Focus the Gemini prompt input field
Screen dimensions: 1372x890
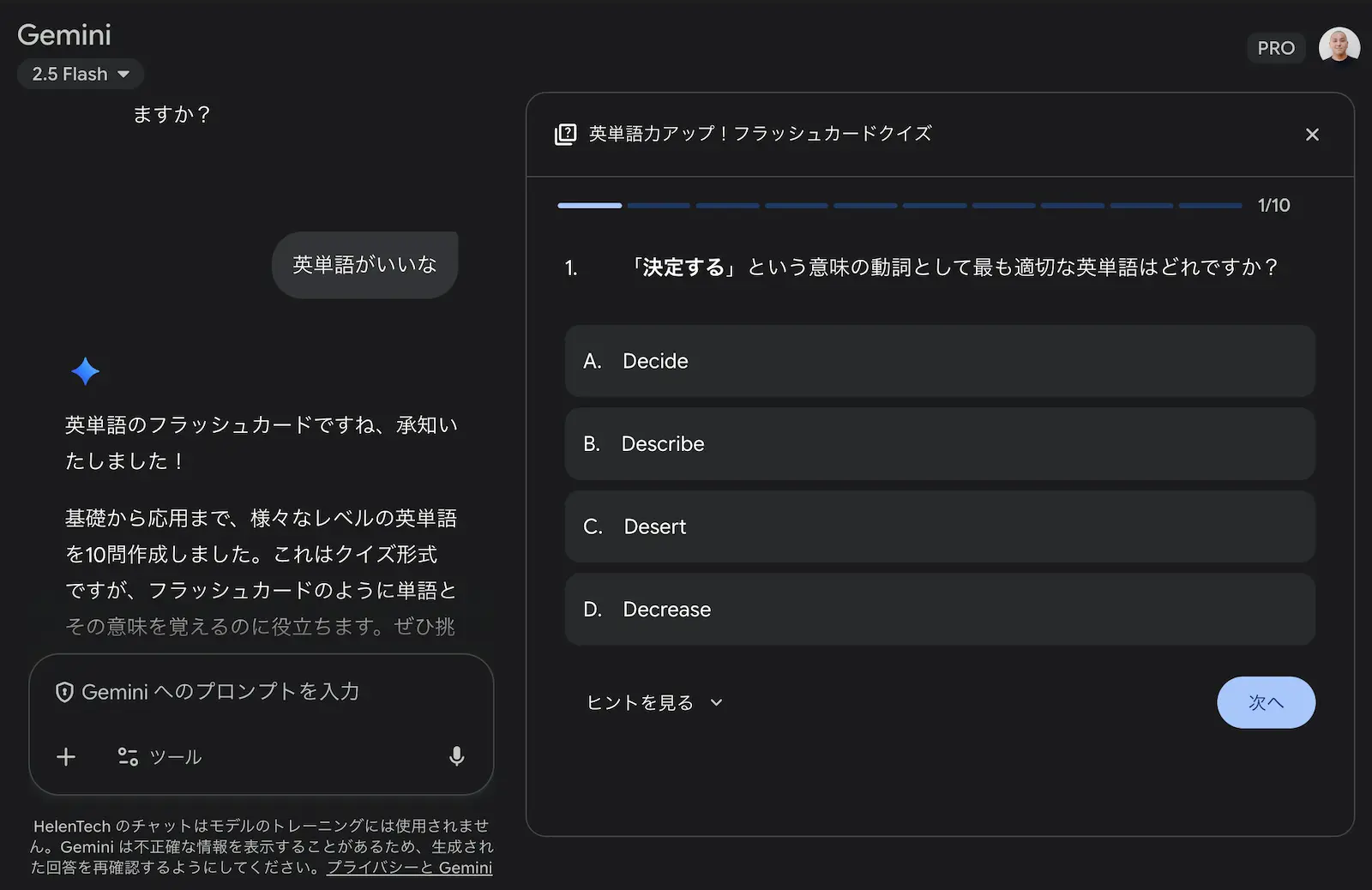click(257, 692)
